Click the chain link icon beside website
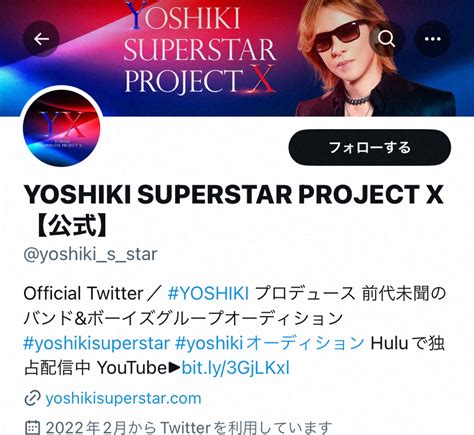 [x=32, y=399]
